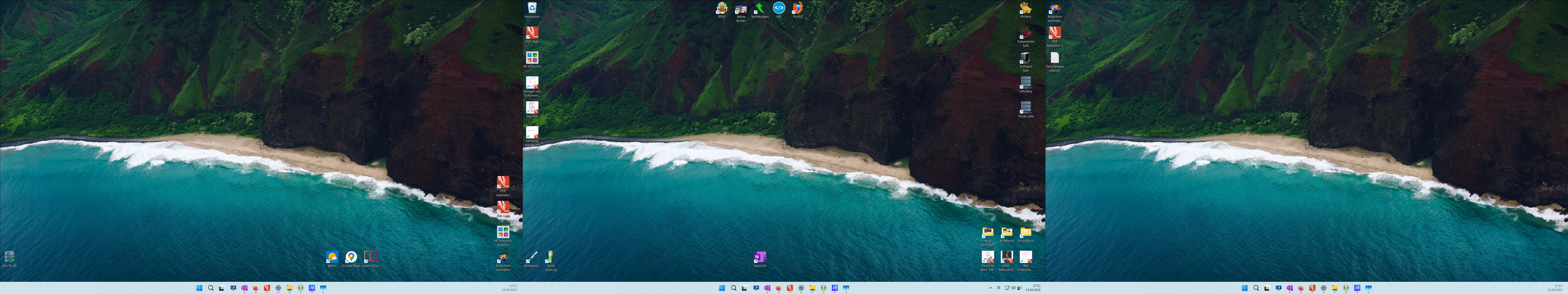Open File Explorer on the center monitor taskbar
Image resolution: width=1568 pixels, height=294 pixels.
click(812, 288)
